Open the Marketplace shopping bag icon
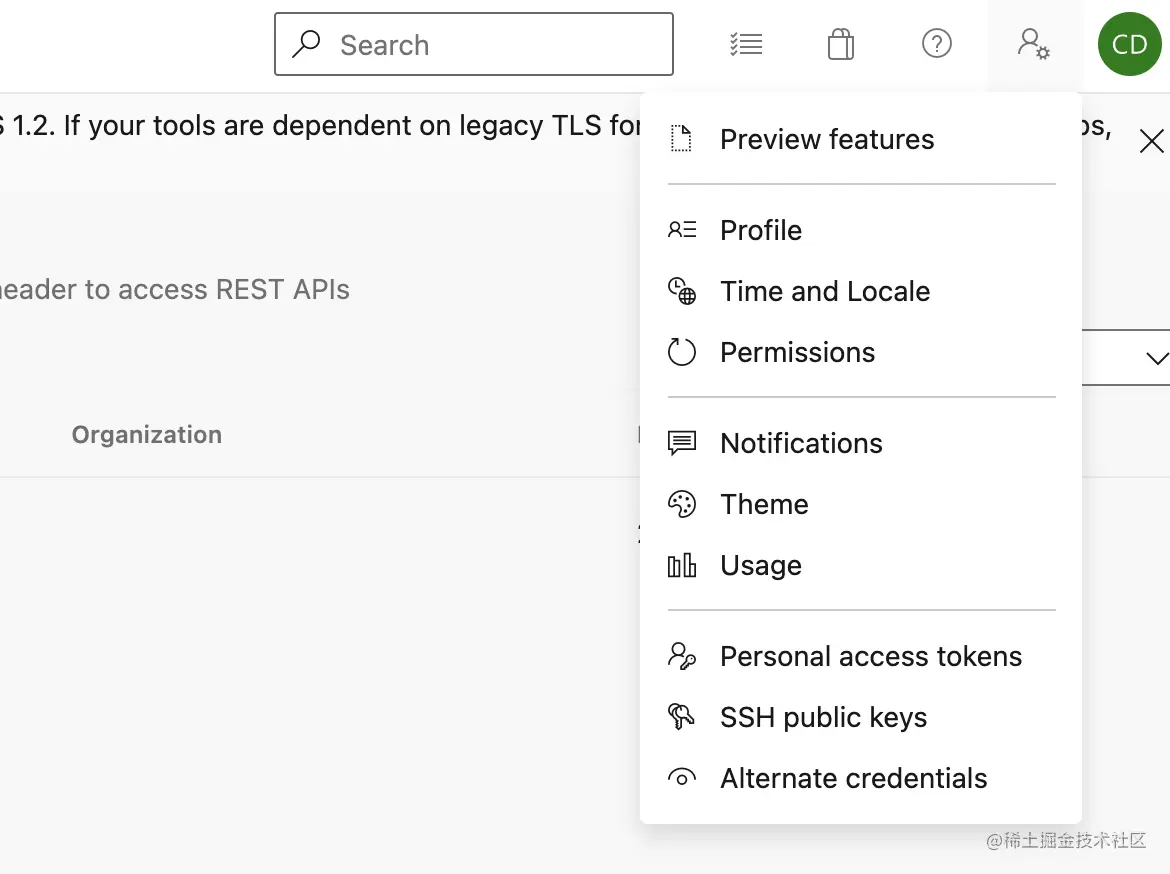The image size is (1170, 874). 841,44
